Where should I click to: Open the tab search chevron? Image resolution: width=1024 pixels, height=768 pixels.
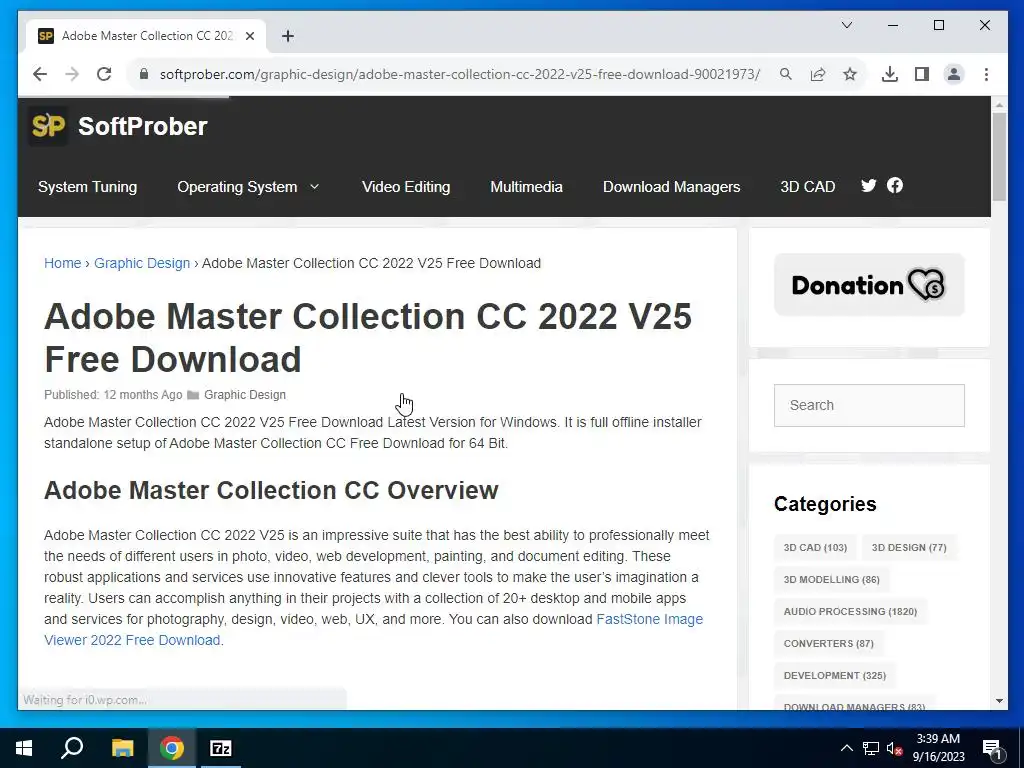(846, 25)
